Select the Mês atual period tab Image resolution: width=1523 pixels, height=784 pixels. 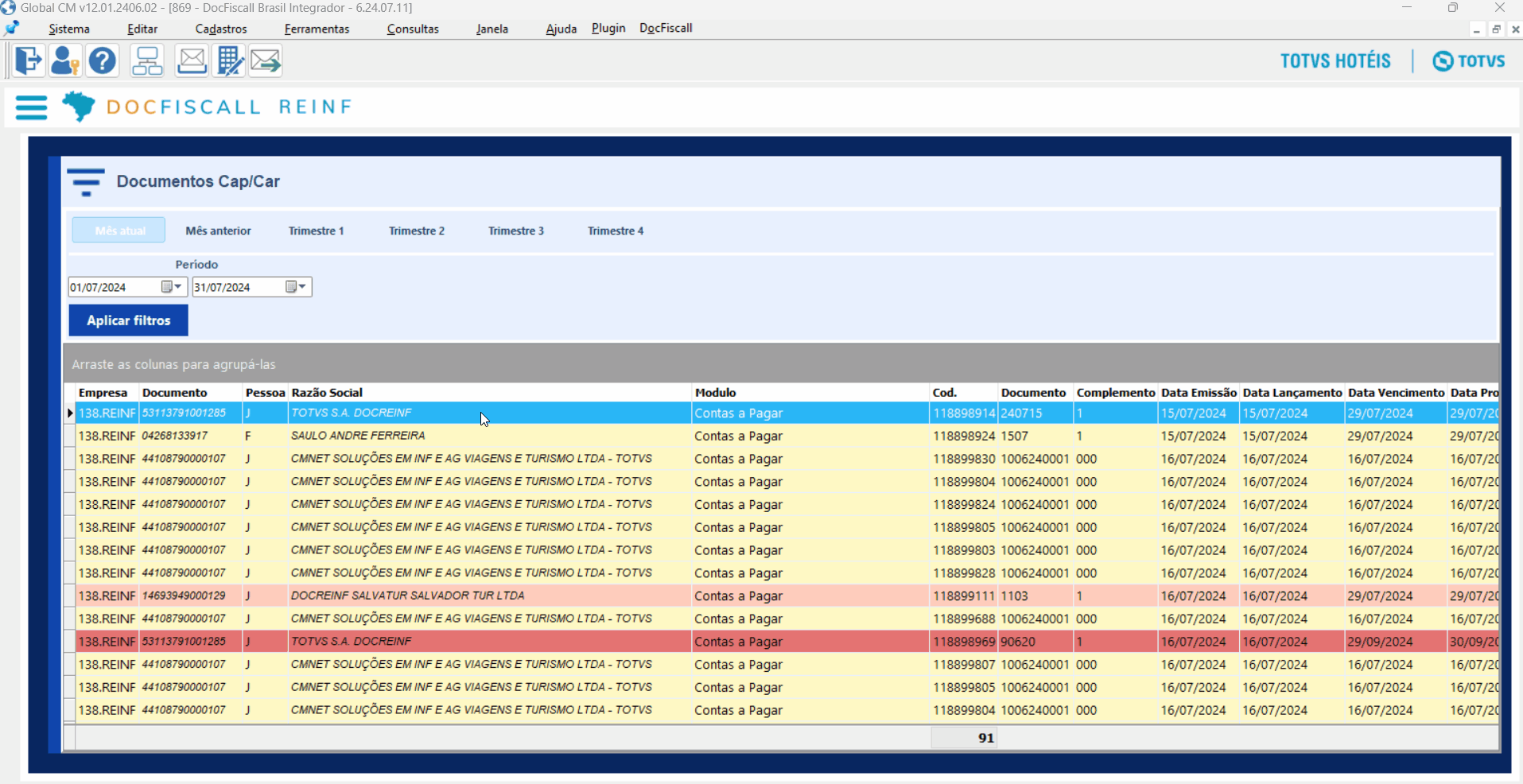pos(119,231)
